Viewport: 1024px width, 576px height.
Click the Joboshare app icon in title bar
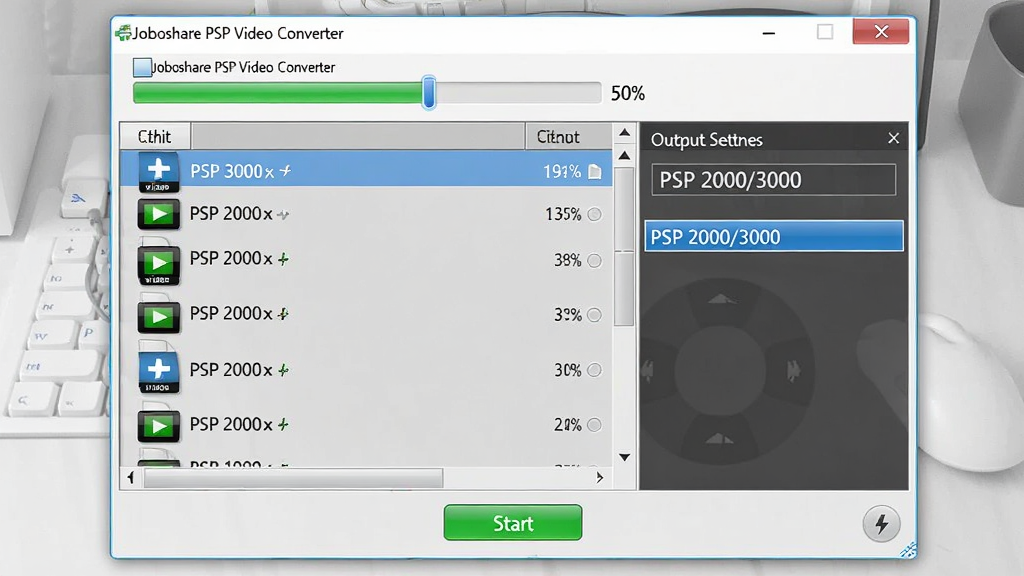pos(123,33)
